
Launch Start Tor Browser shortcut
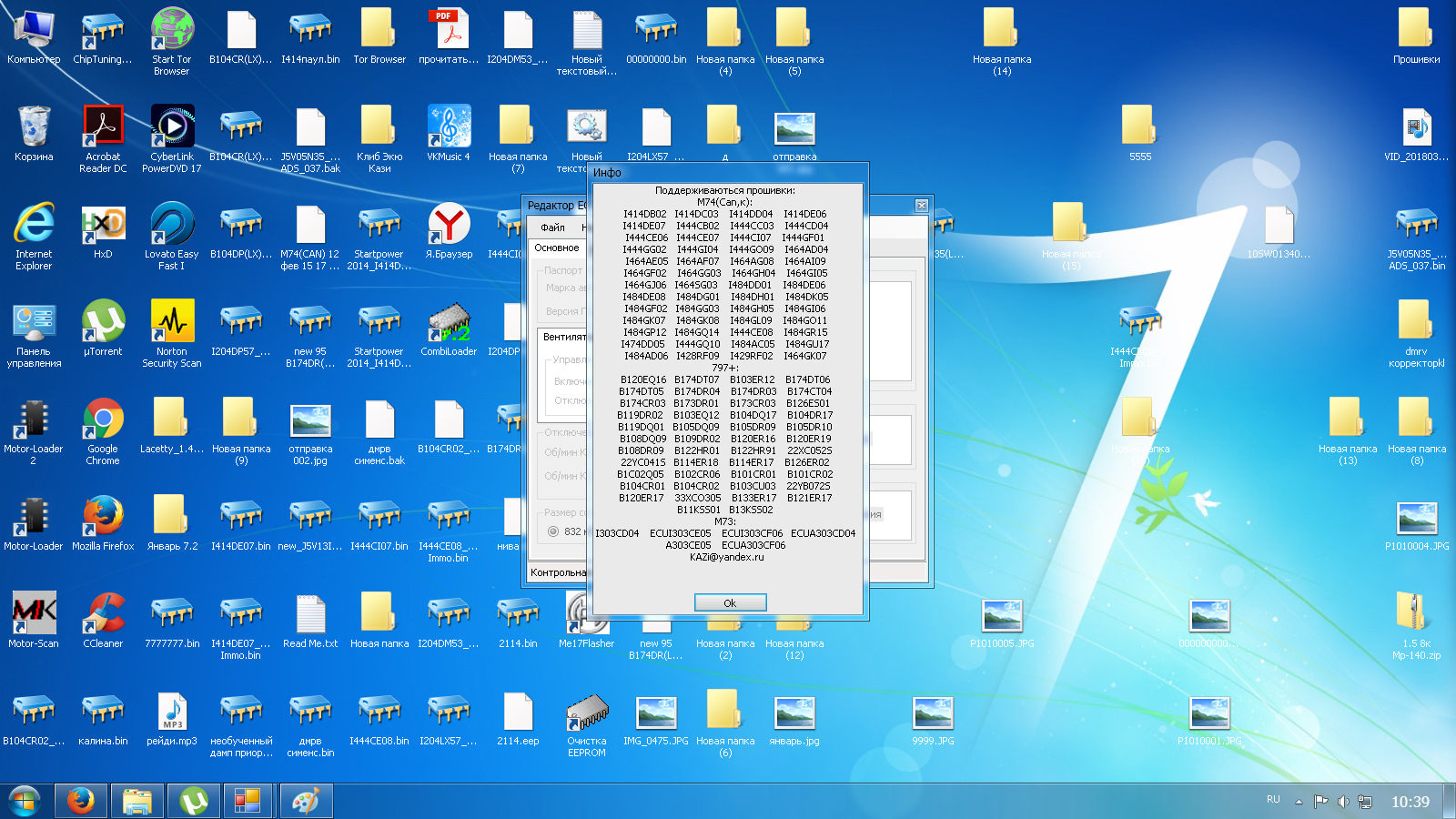tap(172, 41)
